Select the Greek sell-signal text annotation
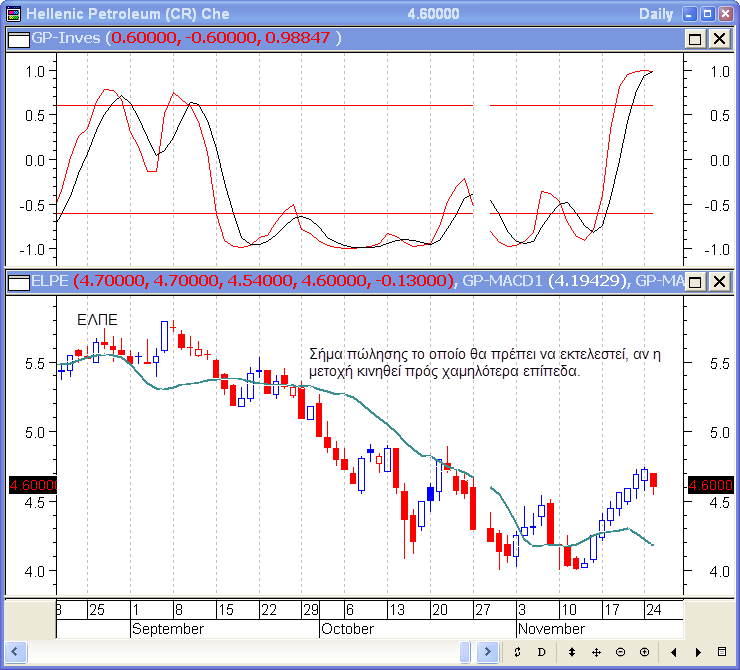Viewport: 740px width, 670px height. [474, 363]
